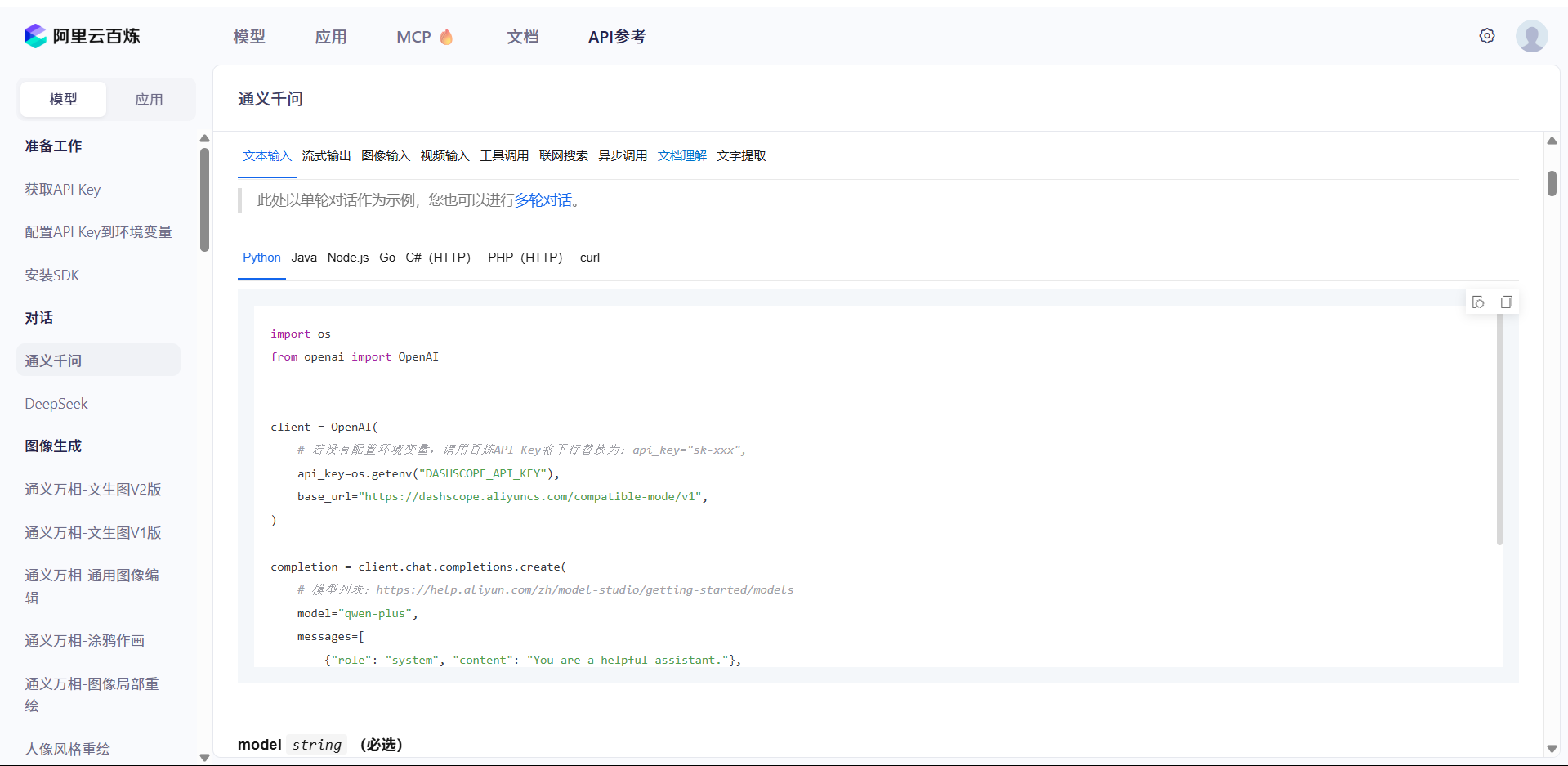Click the dashscope base_url string in code
1568x766 pixels.
pyautogui.click(x=531, y=497)
